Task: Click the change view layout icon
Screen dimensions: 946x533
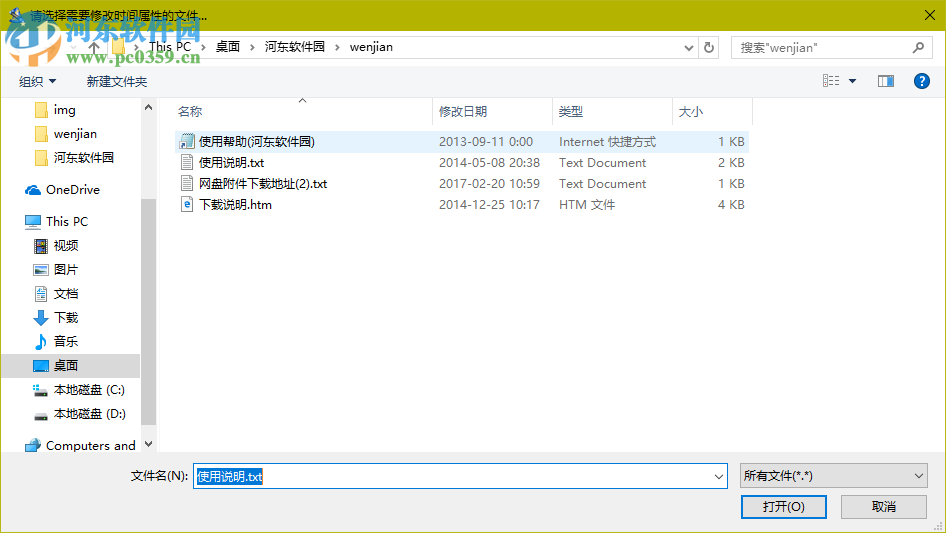Action: [x=831, y=81]
